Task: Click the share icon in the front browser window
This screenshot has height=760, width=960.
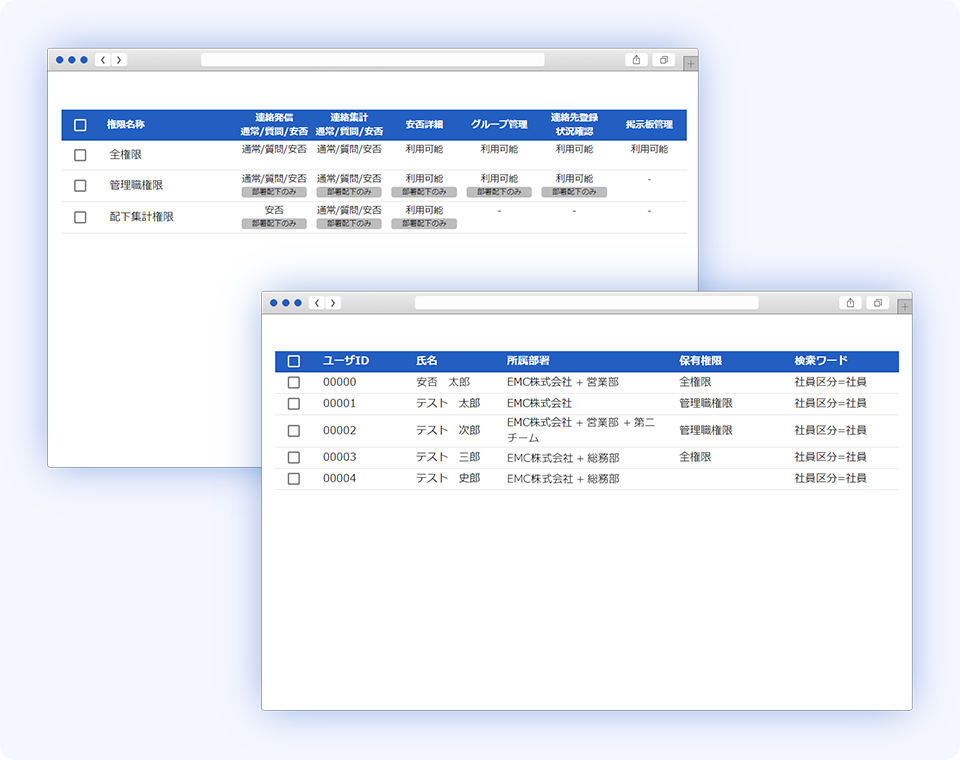Action: [x=850, y=303]
